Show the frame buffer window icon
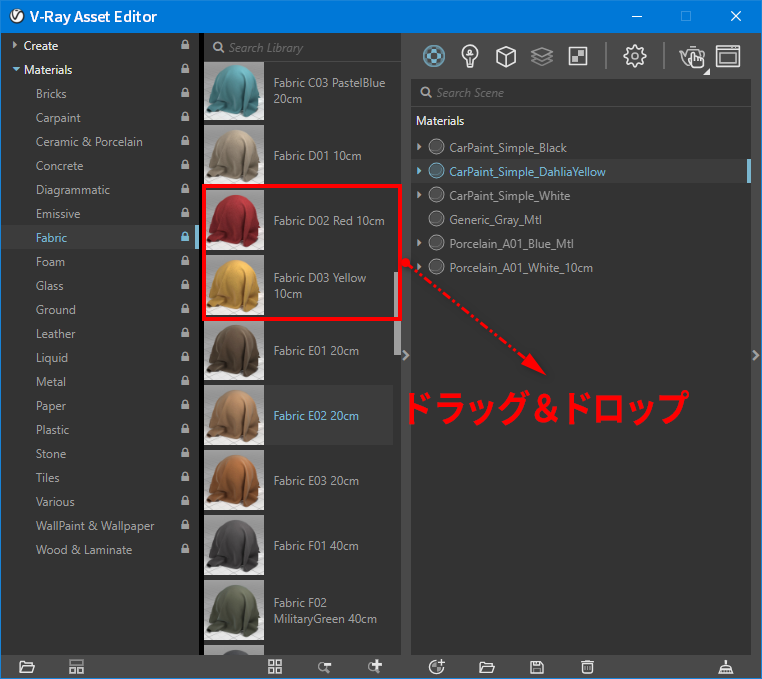Viewport: 762px width, 679px height. pyautogui.click(x=728, y=56)
